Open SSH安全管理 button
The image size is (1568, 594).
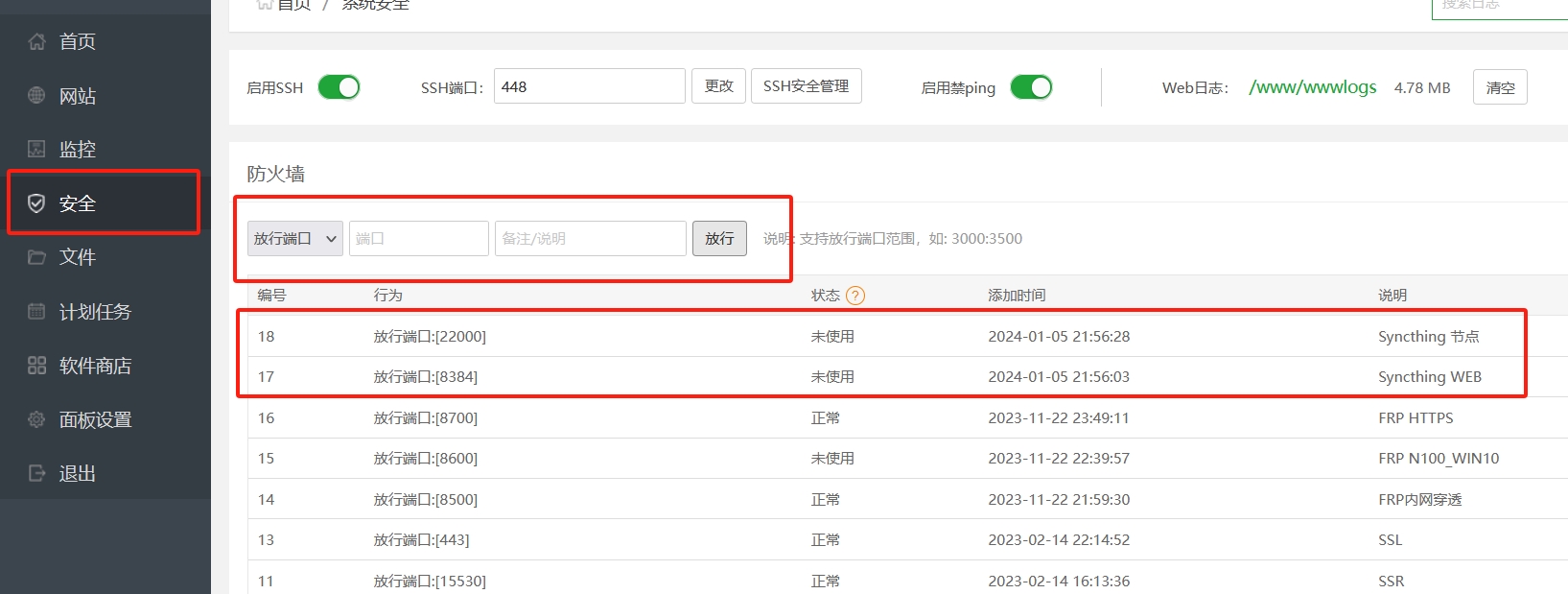click(x=806, y=86)
